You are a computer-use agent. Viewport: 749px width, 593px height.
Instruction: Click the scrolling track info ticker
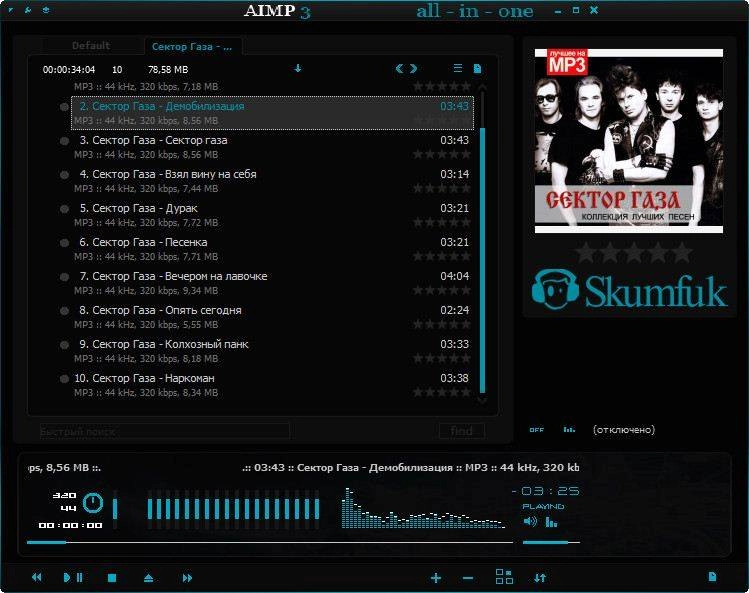pos(303,467)
